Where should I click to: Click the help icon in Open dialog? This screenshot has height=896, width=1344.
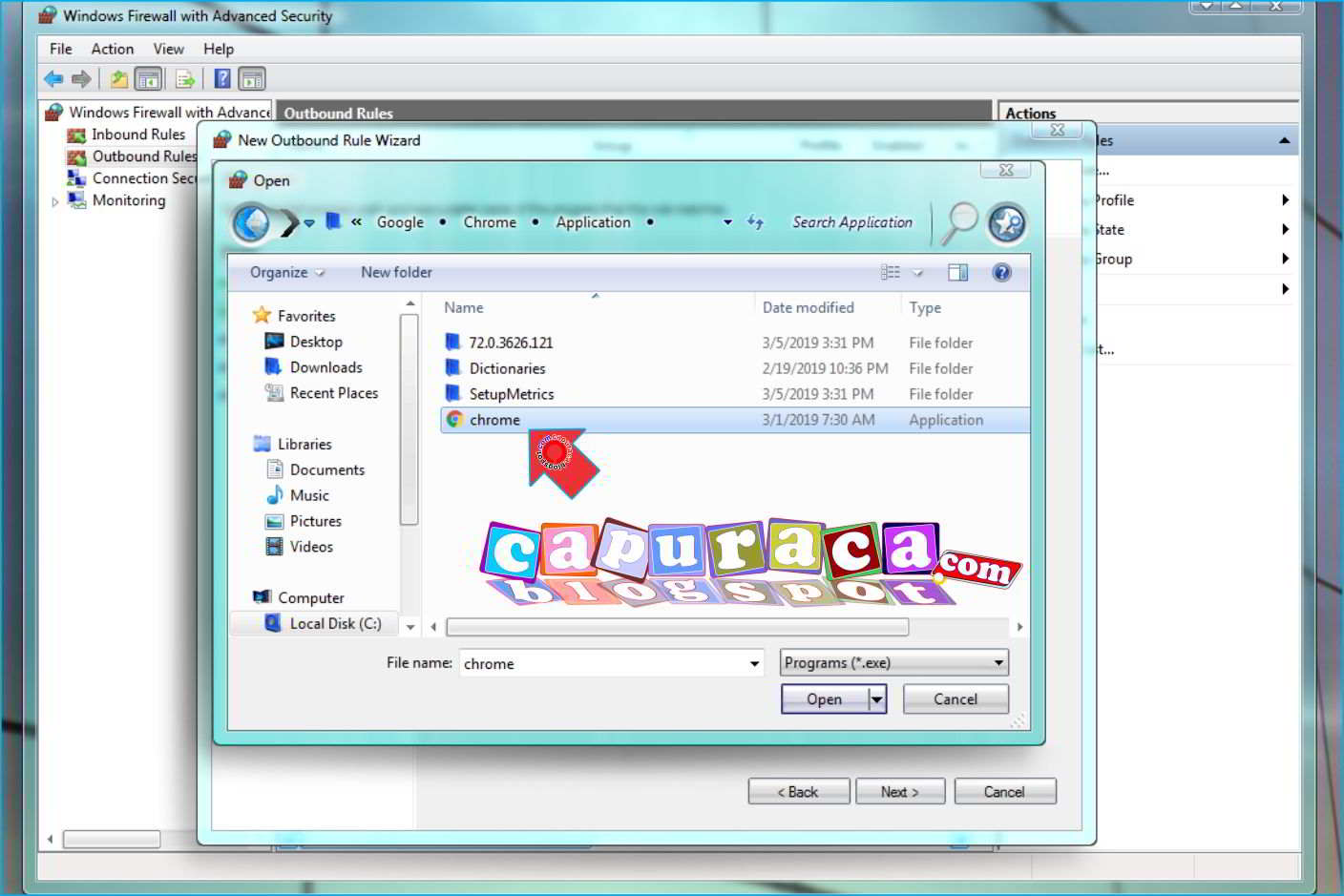[1001, 273]
